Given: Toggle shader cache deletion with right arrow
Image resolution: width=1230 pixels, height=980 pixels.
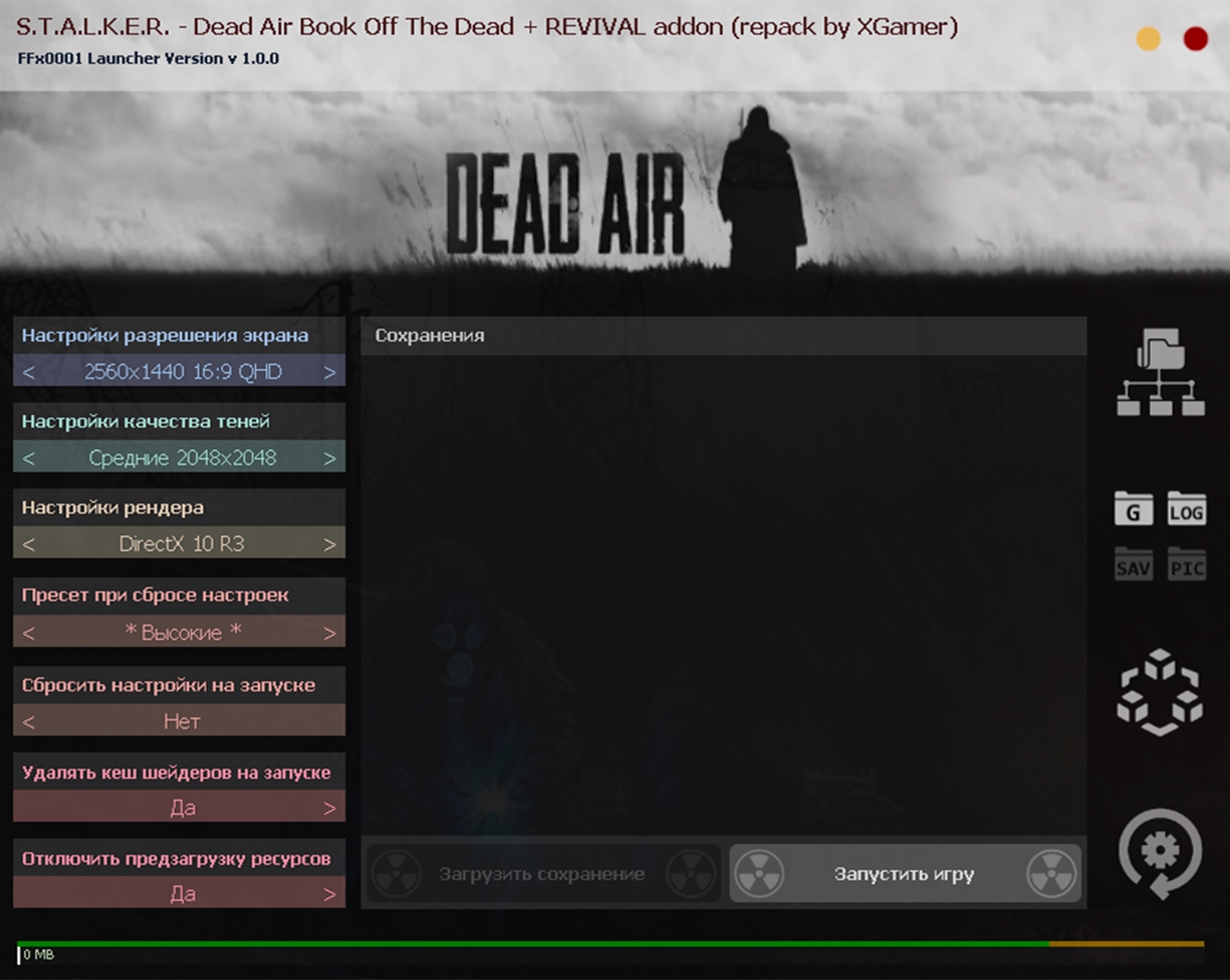Looking at the screenshot, I should click(x=330, y=808).
